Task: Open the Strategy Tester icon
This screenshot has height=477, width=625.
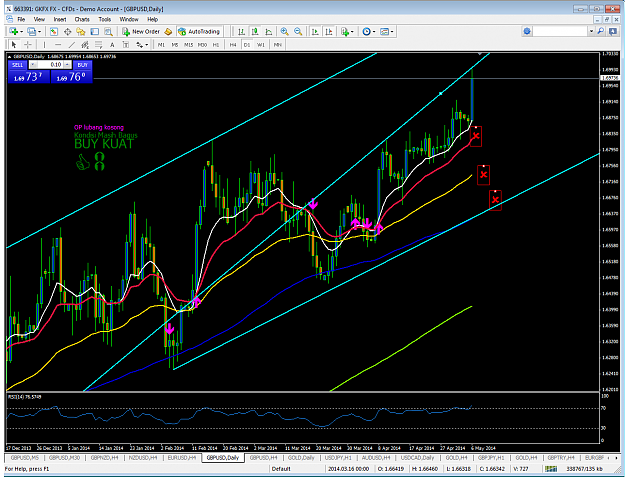Action: [108, 31]
